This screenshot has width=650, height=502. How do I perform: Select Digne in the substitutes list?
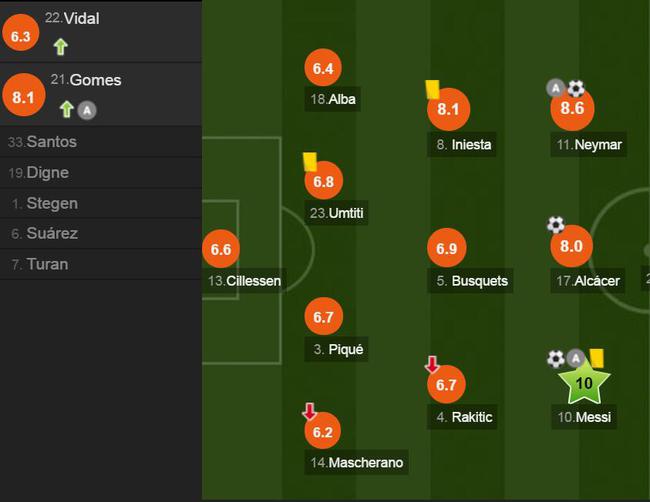(x=47, y=173)
